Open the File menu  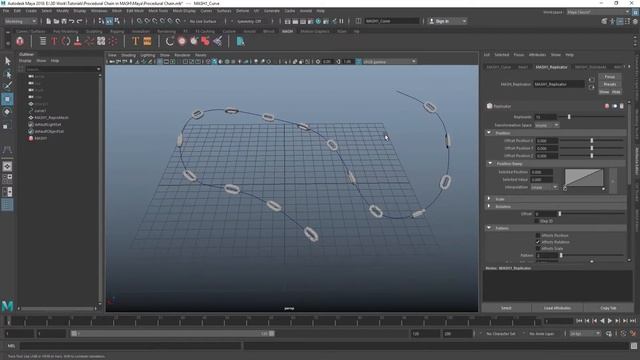tap(6, 11)
